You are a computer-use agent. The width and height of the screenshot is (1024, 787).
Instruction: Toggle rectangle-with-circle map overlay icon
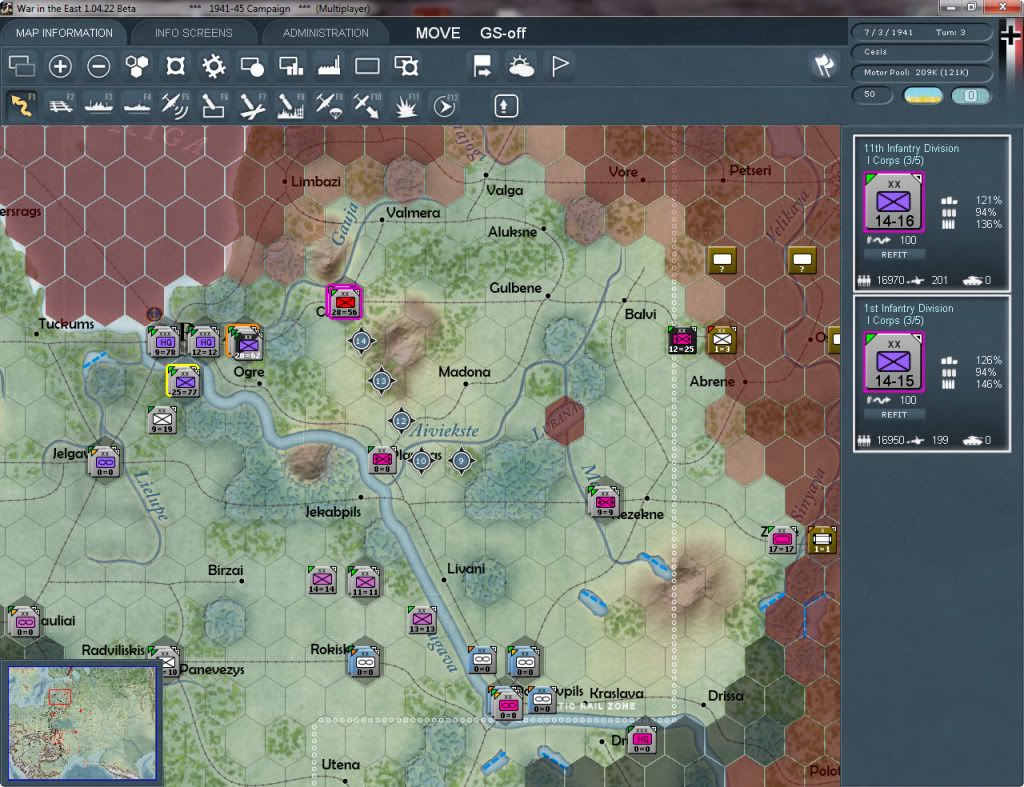[252, 66]
